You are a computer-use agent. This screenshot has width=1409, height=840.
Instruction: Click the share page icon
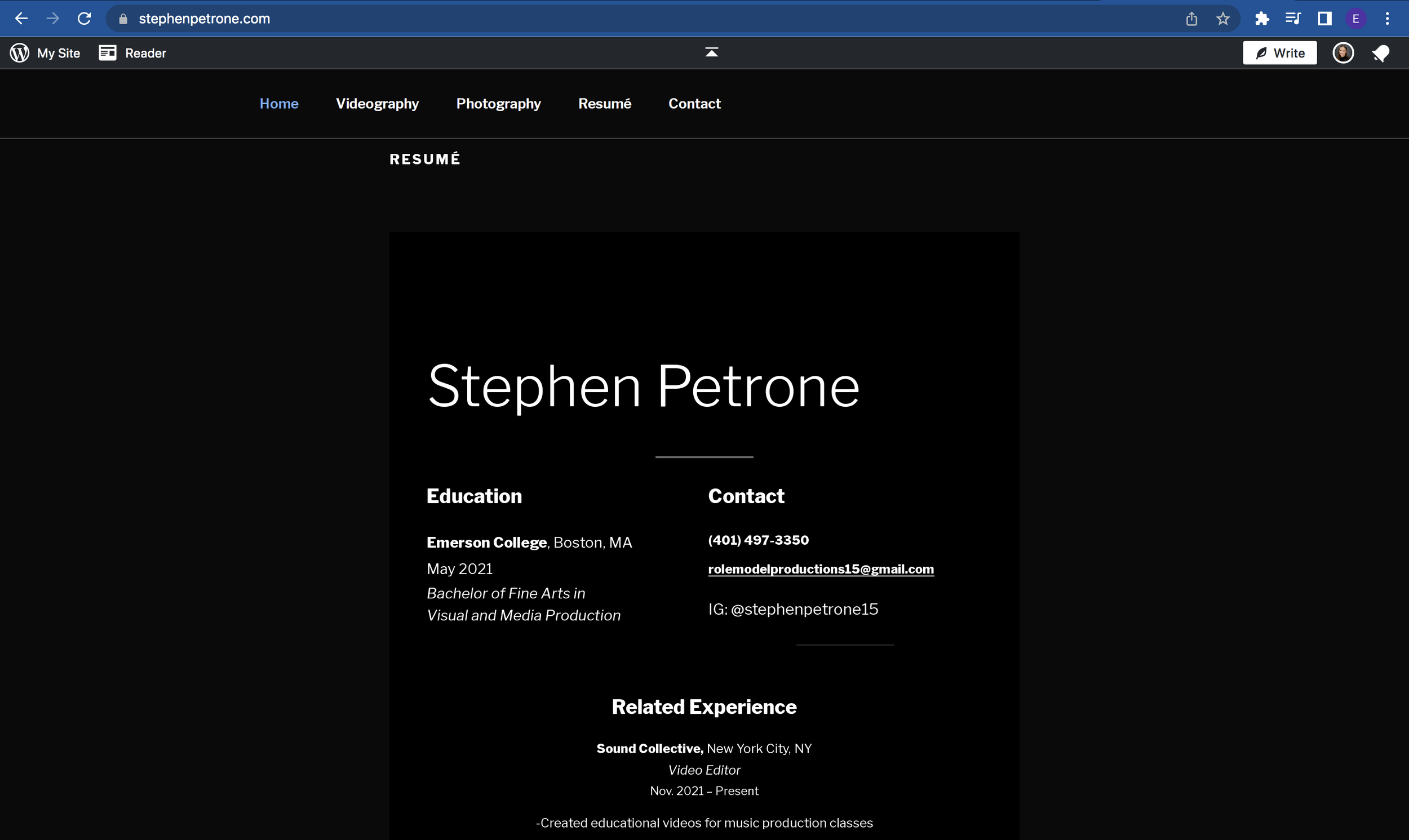coord(1191,19)
